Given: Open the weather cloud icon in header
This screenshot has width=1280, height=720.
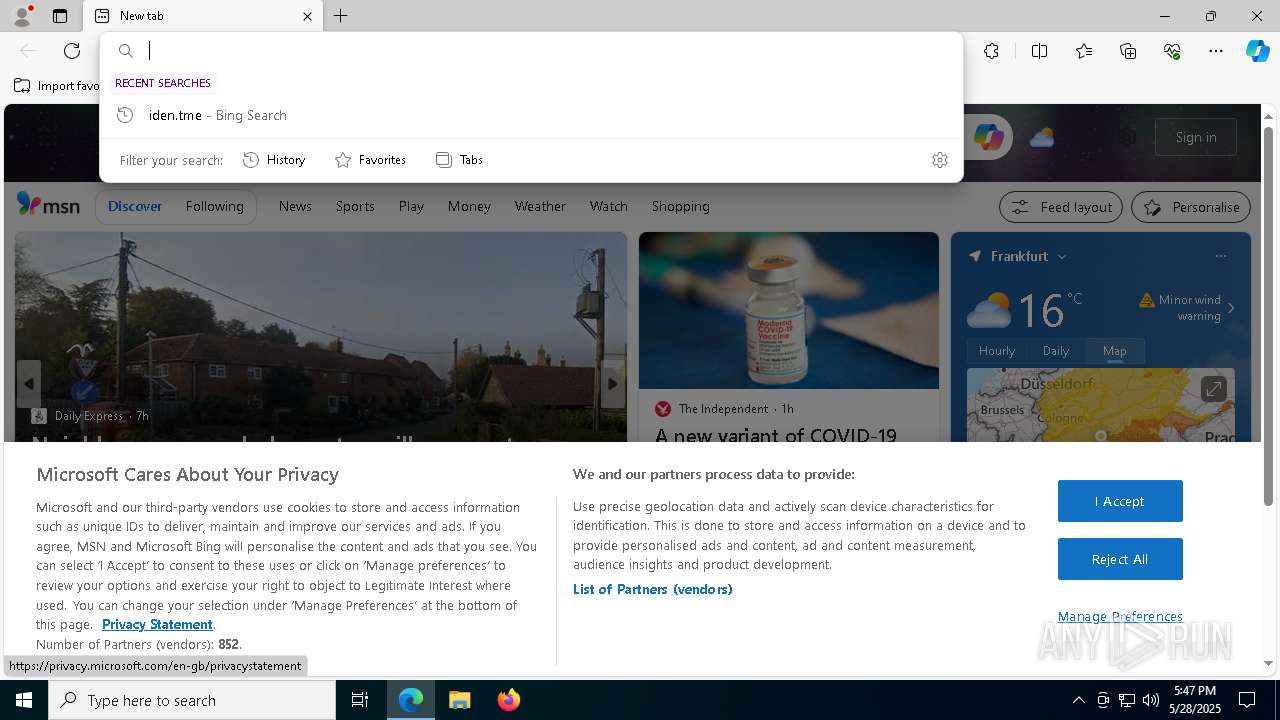Looking at the screenshot, I should click(1042, 137).
